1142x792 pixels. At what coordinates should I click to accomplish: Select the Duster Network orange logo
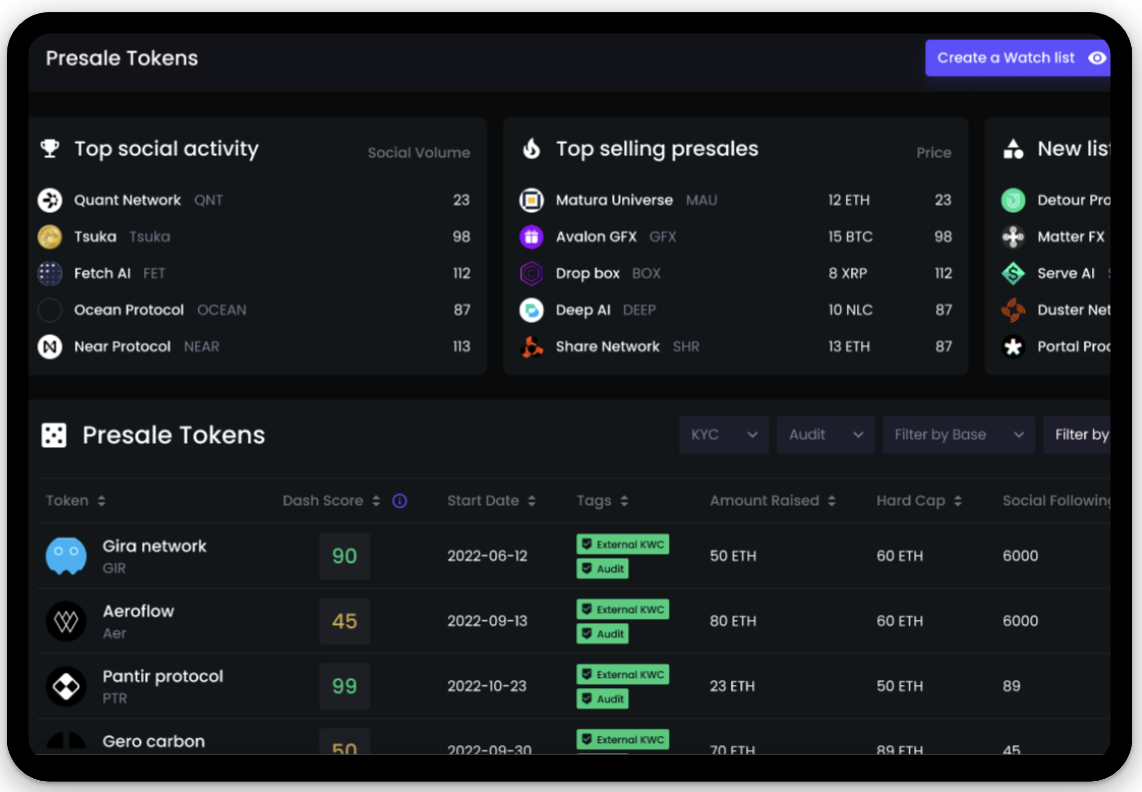1013,310
